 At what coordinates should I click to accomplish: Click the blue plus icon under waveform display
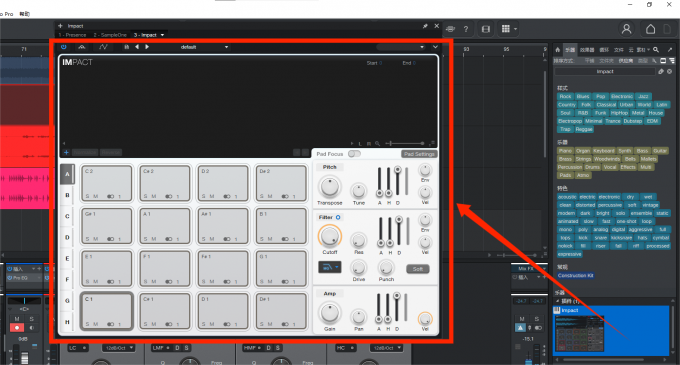(66, 153)
